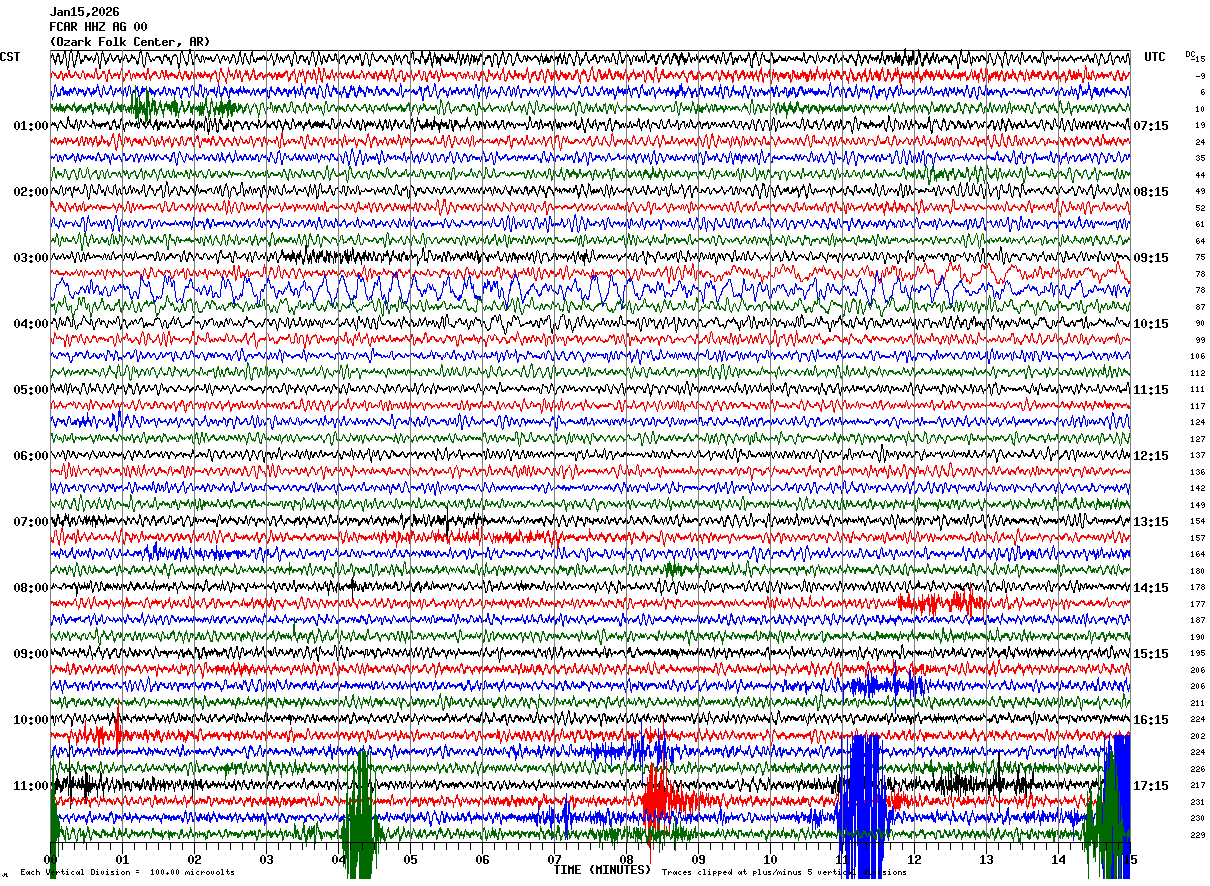Click the DC offset value "180"

pyautogui.click(x=1198, y=571)
